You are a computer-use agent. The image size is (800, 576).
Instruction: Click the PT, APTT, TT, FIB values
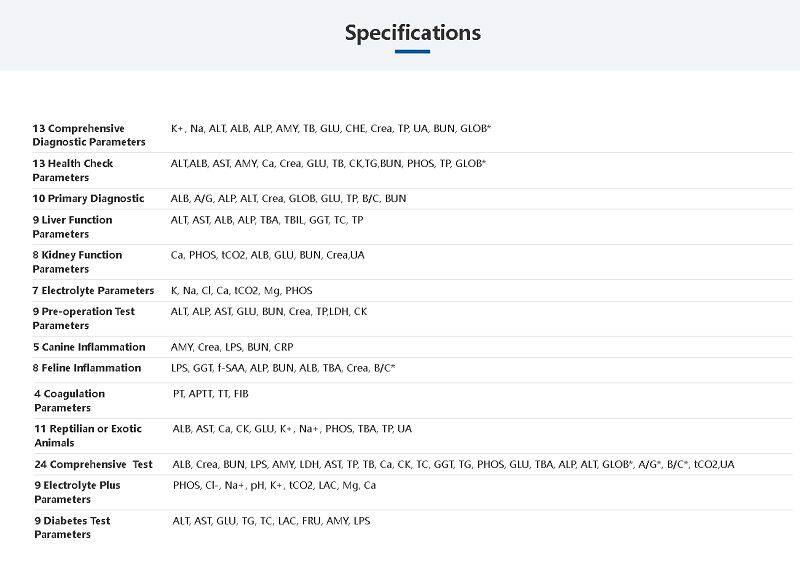pos(213,394)
